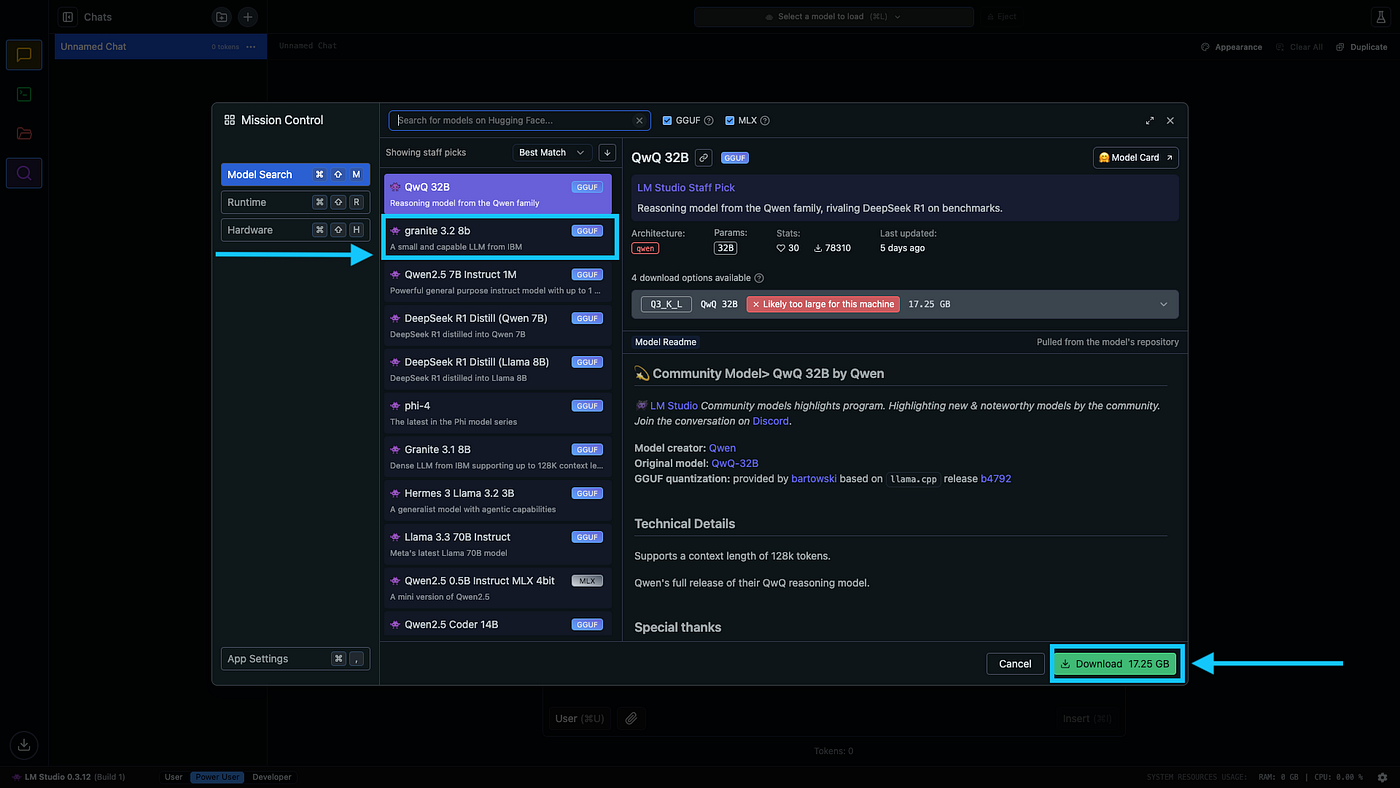Toggle the User (⌘U) message role button
The width and height of the screenshot is (1400, 788).
point(580,718)
